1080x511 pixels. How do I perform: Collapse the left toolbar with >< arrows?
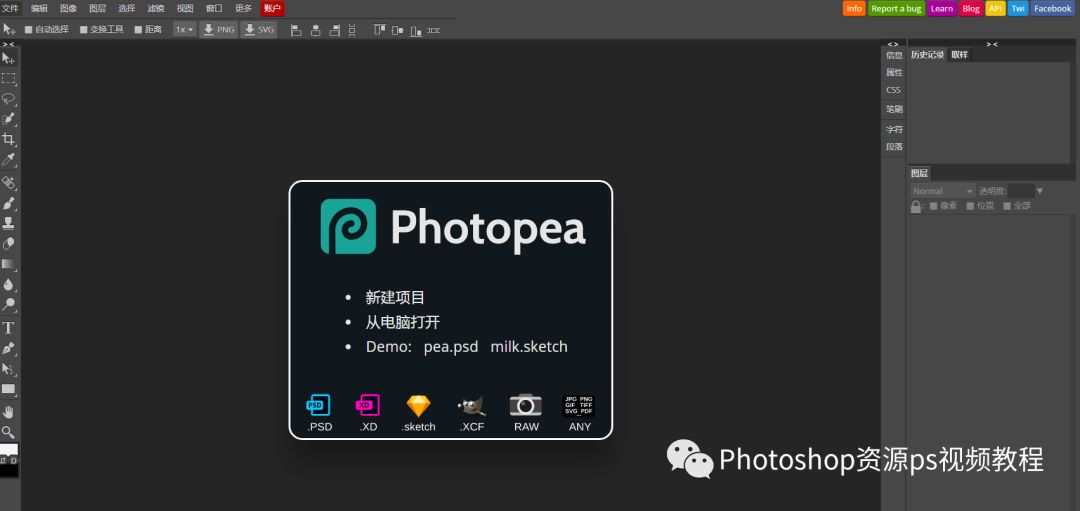pyautogui.click(x=8, y=44)
